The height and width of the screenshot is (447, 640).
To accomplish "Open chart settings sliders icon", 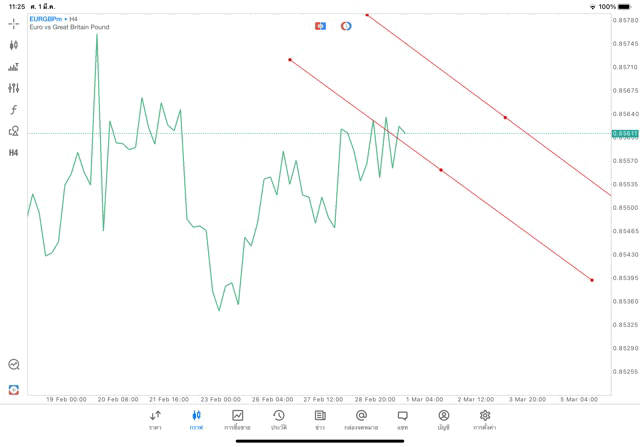I will 14,88.
